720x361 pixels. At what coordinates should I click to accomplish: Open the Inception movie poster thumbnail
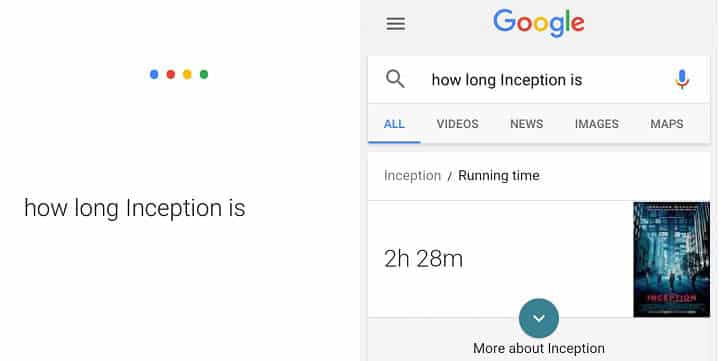(671, 259)
